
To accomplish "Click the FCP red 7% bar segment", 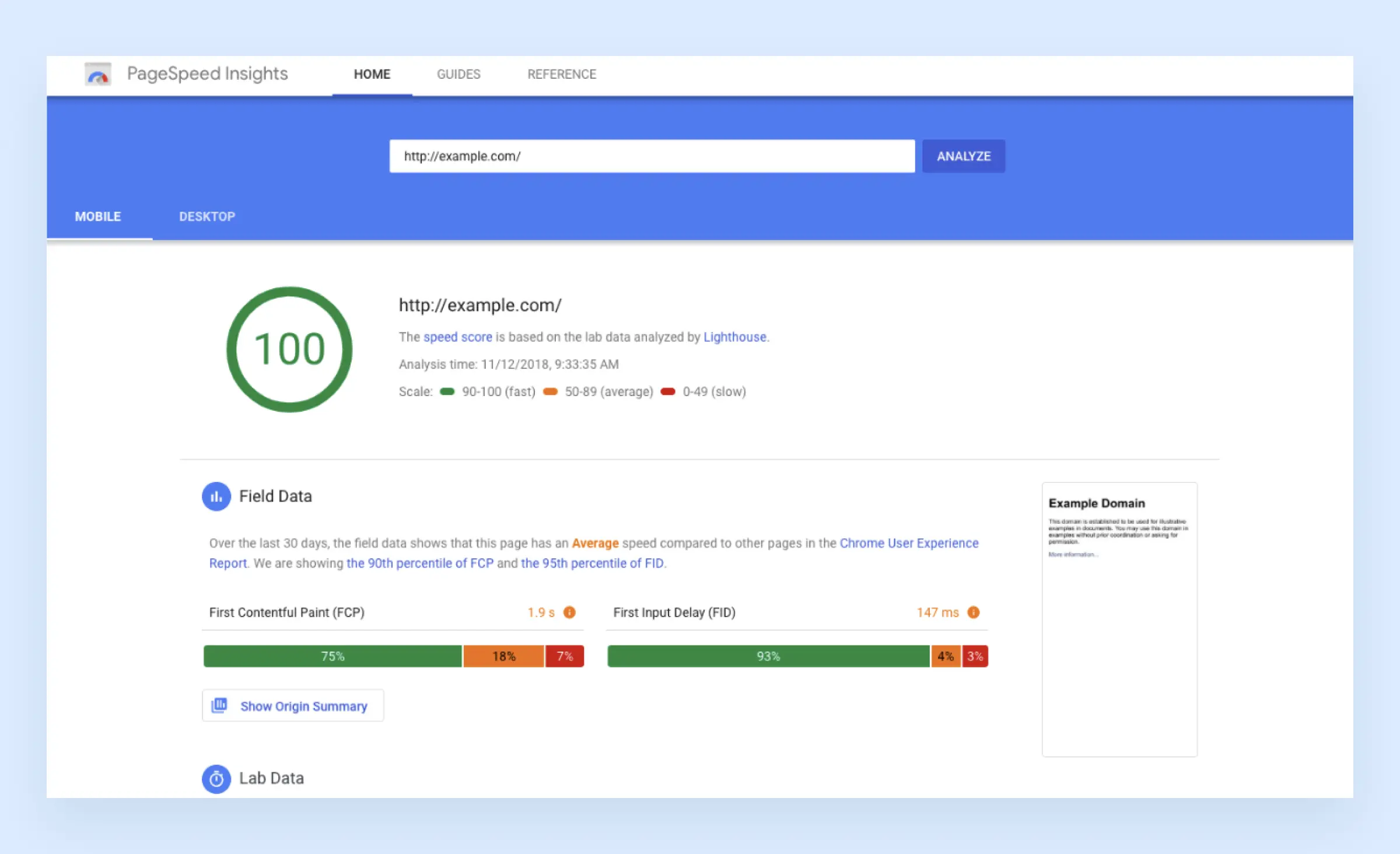I will point(565,656).
